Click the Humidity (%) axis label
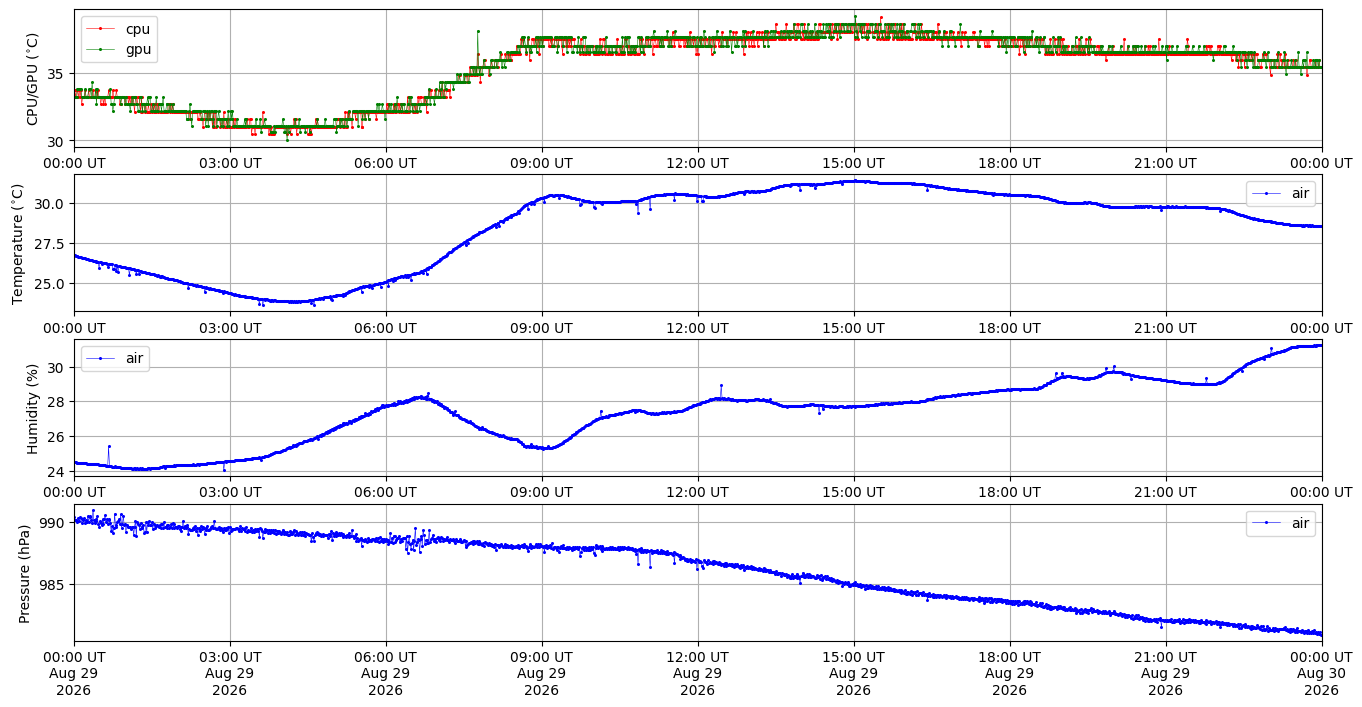 pos(33,408)
